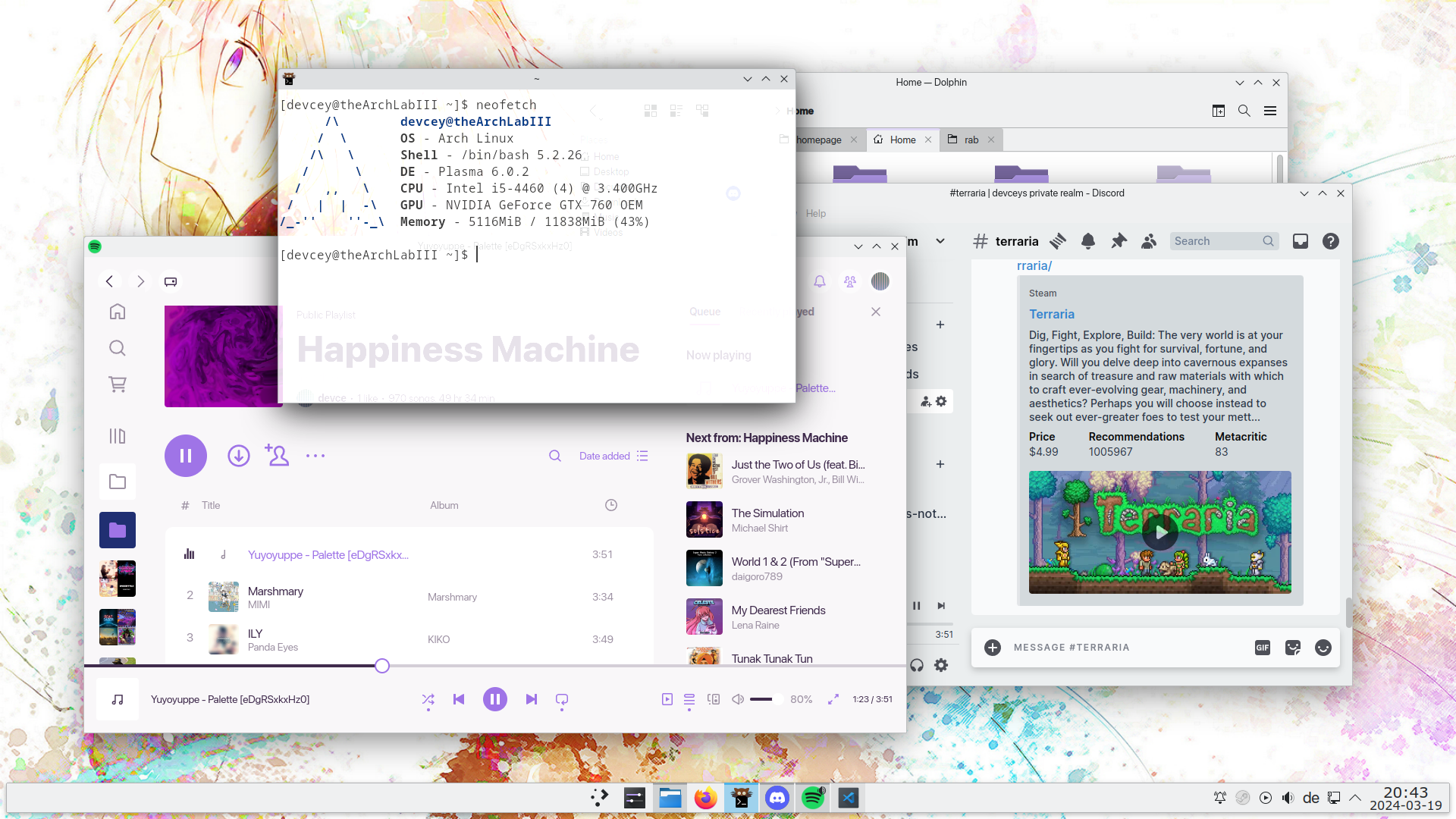Image resolution: width=1456 pixels, height=819 pixels.
Task: Switch to homepage tab in Dolphin
Action: coord(819,140)
